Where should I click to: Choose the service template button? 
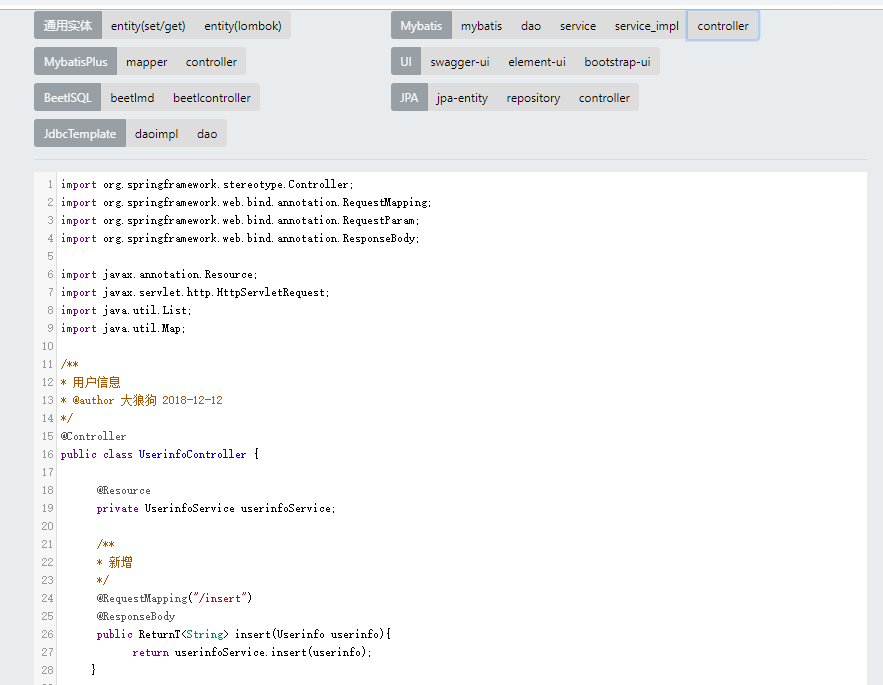pyautogui.click(x=578, y=26)
